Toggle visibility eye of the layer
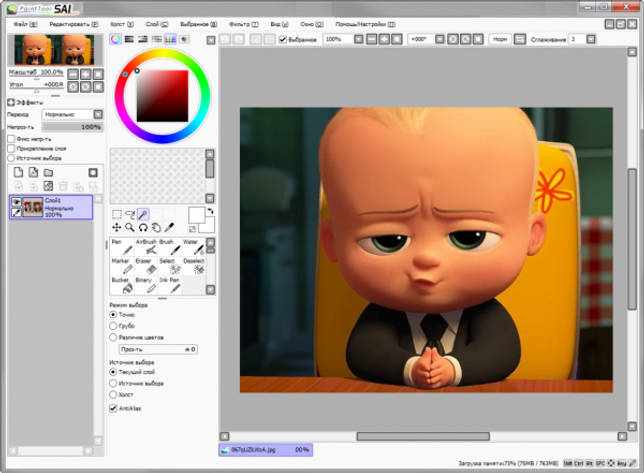This screenshot has height=473, width=644. (16, 202)
